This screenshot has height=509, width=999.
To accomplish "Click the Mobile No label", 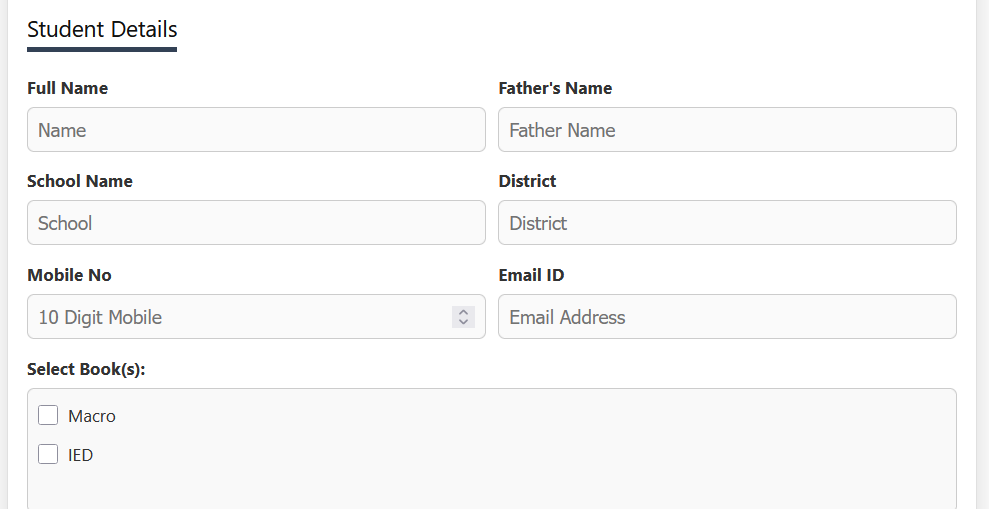I will 69,275.
